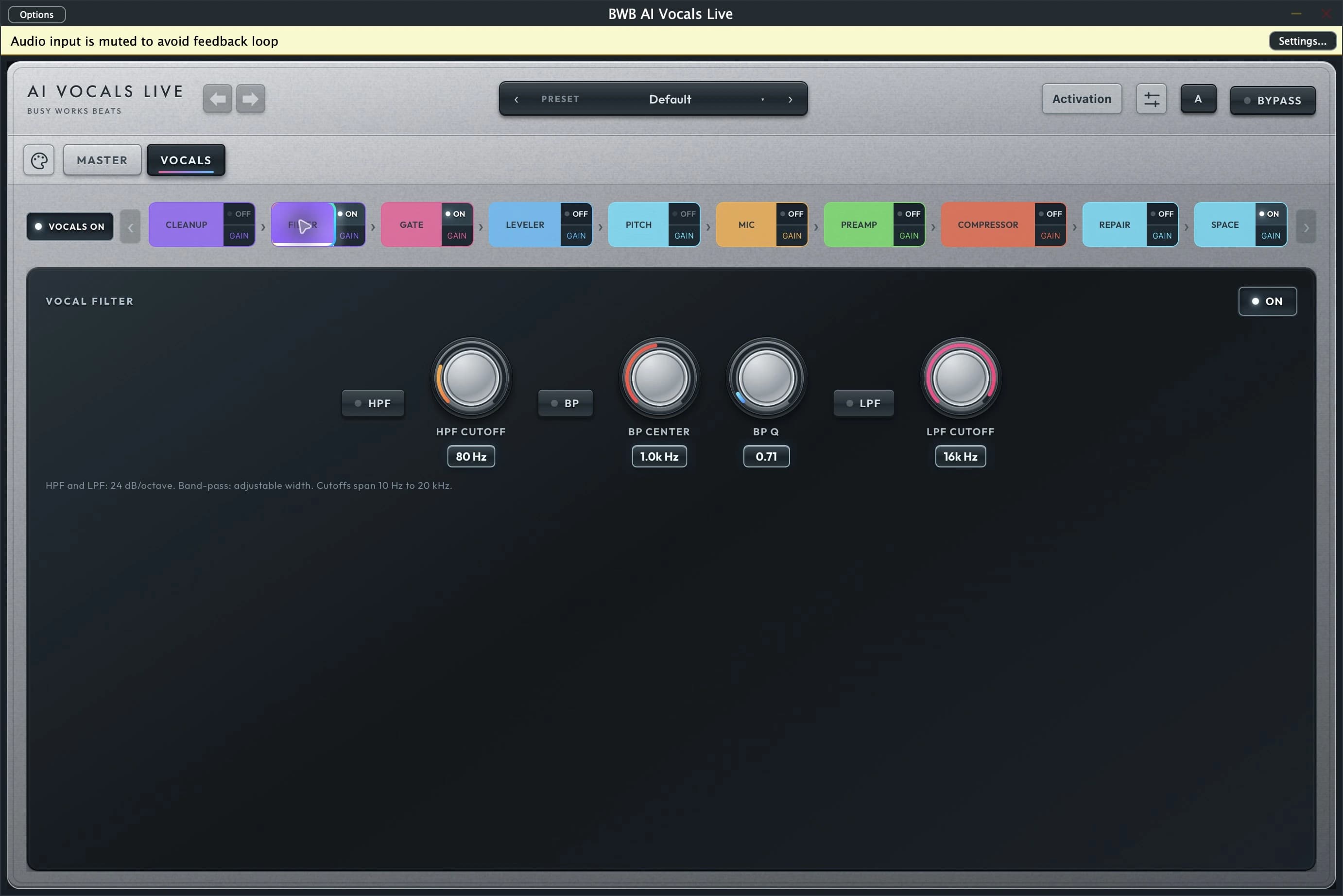Switch to the VOCALS tab
The height and width of the screenshot is (896, 1343).
(x=186, y=160)
